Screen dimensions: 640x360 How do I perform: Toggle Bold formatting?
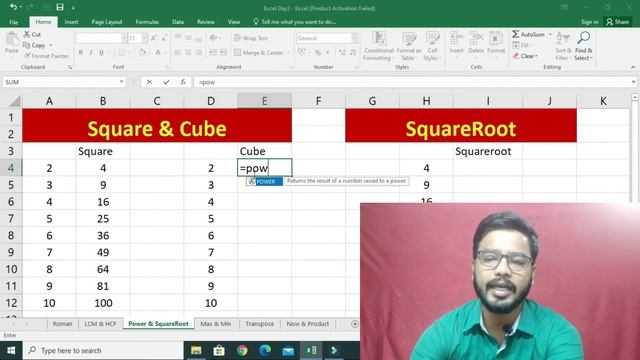coord(81,52)
